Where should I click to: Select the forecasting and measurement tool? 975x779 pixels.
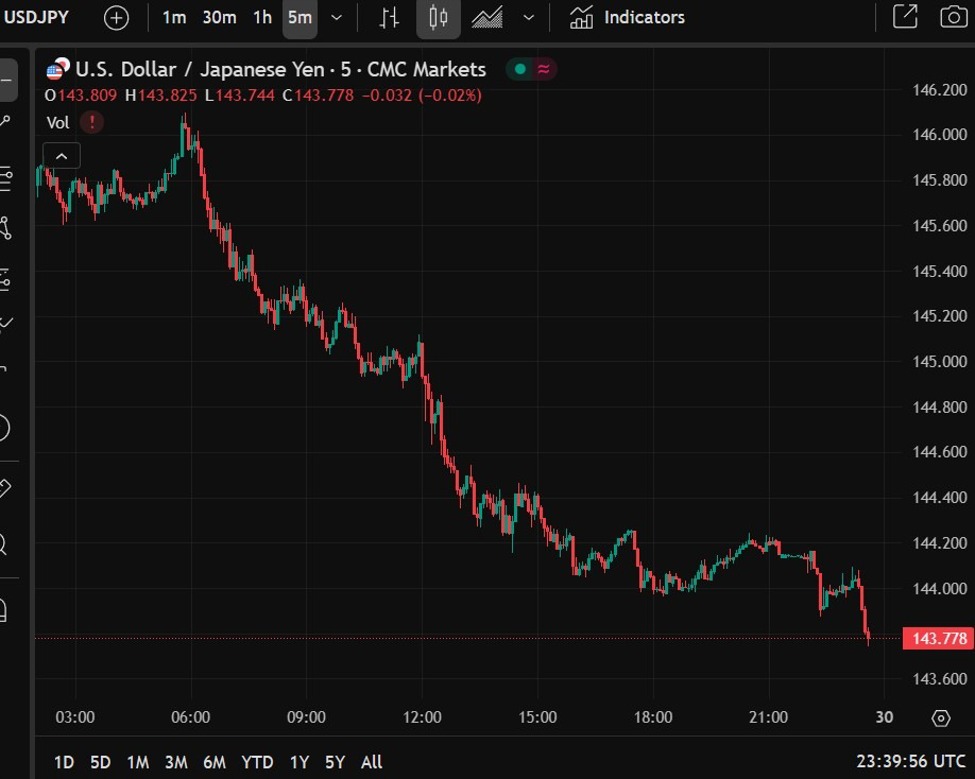click(6, 280)
